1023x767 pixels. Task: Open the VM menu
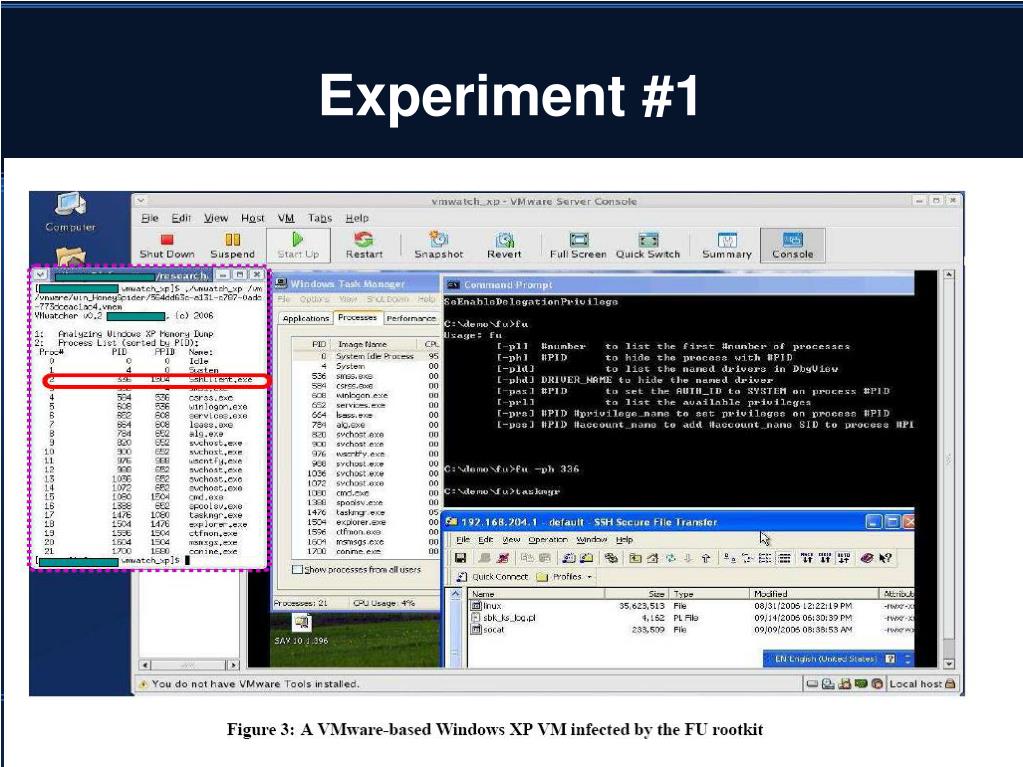286,218
